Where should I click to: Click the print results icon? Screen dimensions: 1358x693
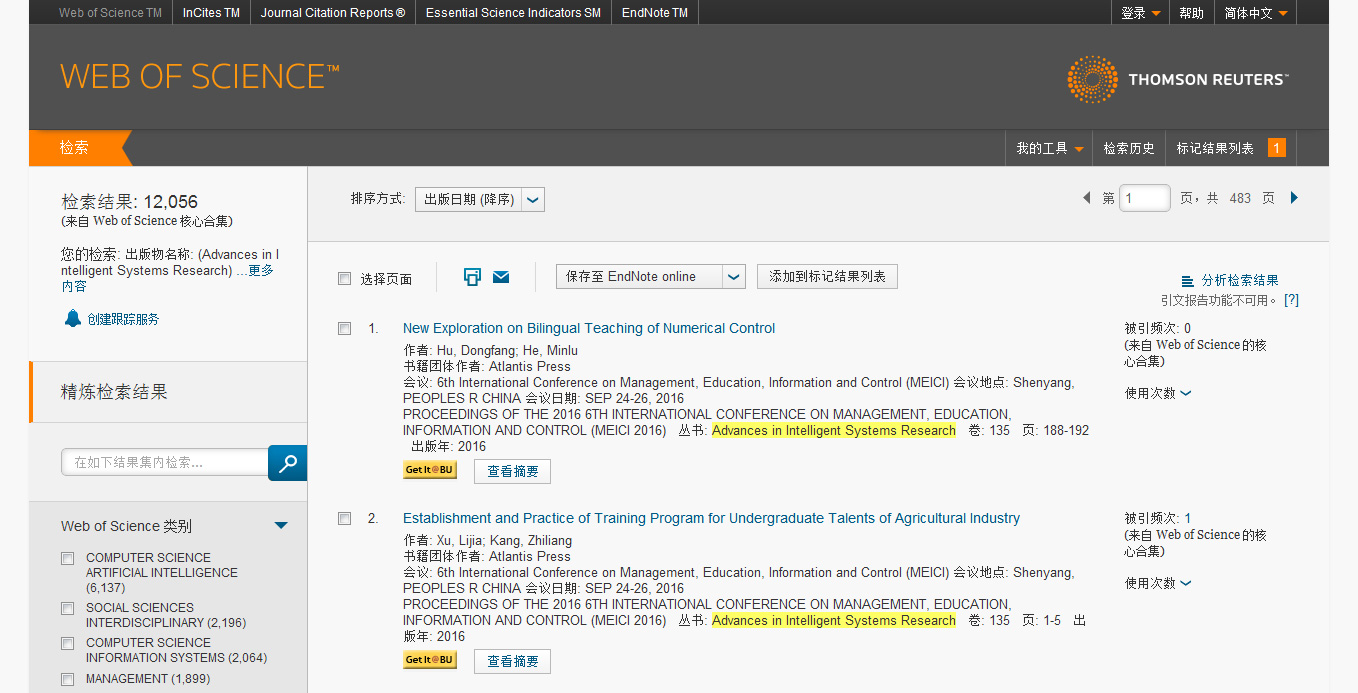(472, 277)
